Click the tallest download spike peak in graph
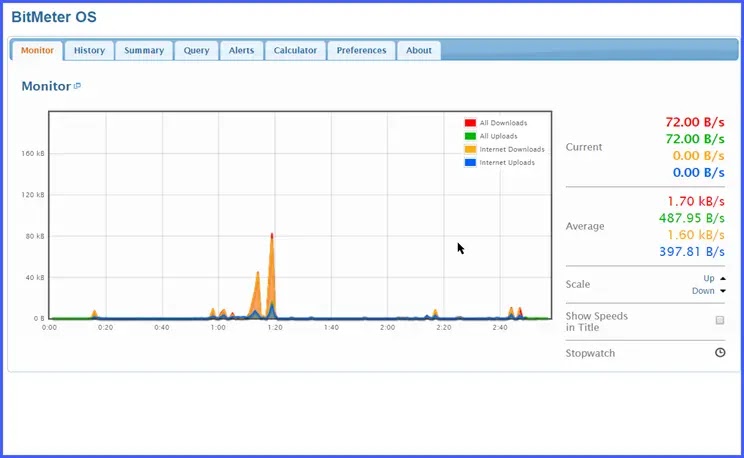The image size is (744, 458). (272, 234)
